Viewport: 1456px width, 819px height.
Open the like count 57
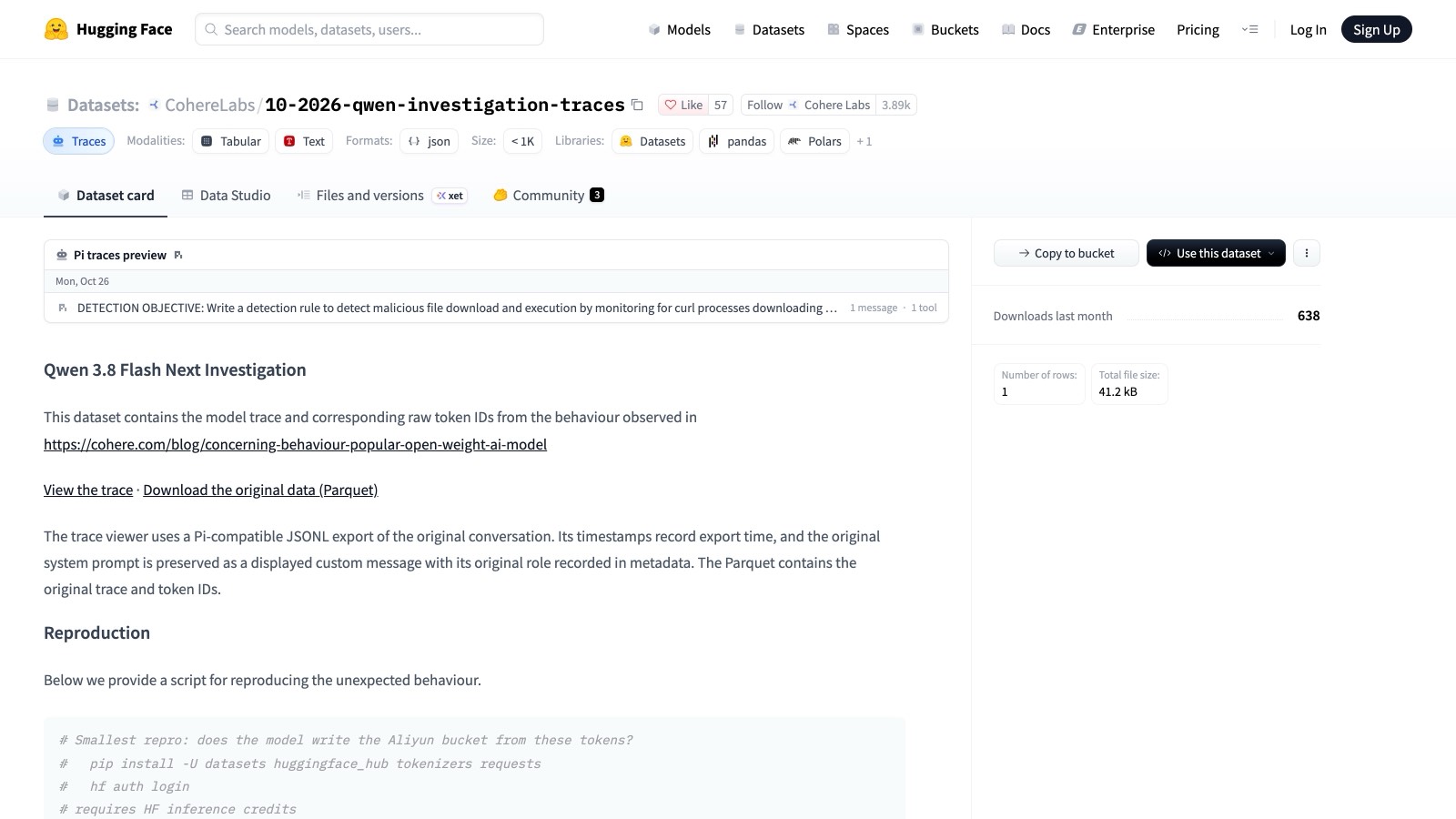click(x=721, y=105)
